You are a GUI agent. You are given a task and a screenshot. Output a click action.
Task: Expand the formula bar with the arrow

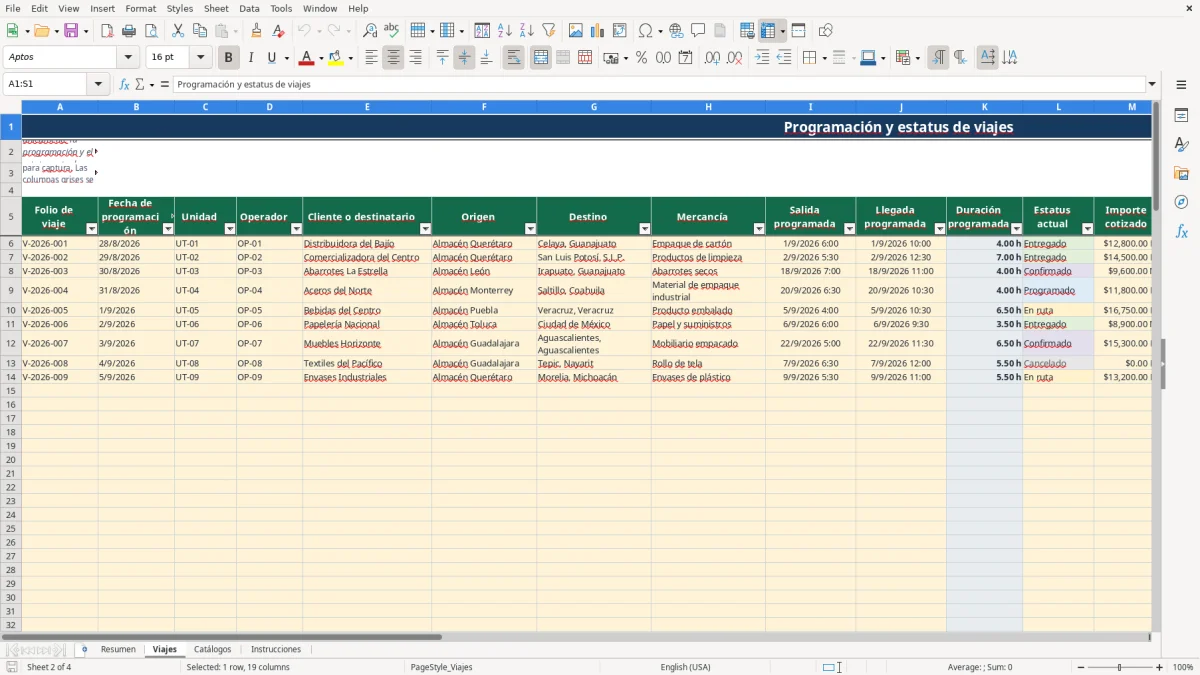pyautogui.click(x=1152, y=84)
